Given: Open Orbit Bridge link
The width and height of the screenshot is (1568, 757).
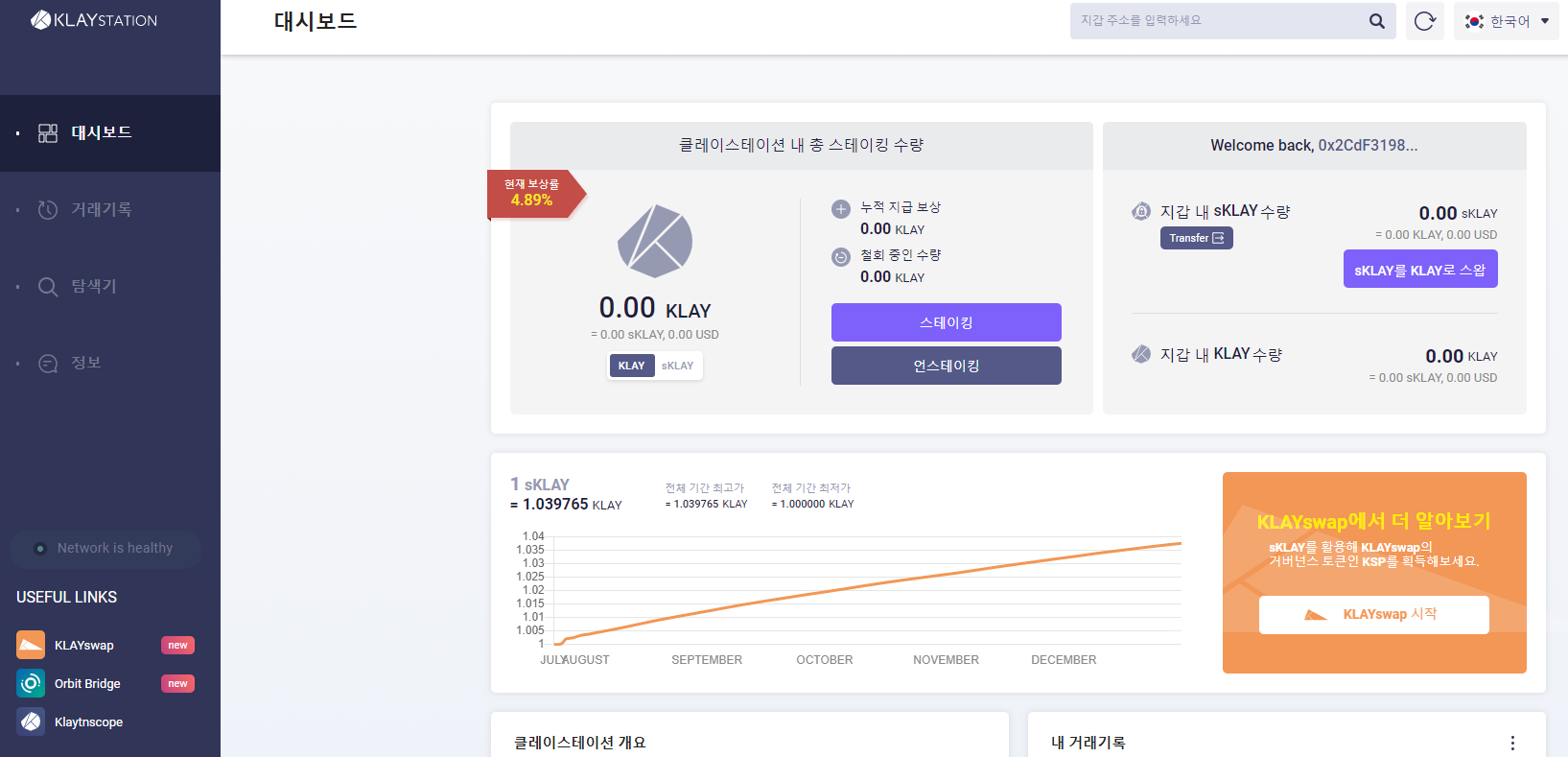Looking at the screenshot, I should [87, 684].
